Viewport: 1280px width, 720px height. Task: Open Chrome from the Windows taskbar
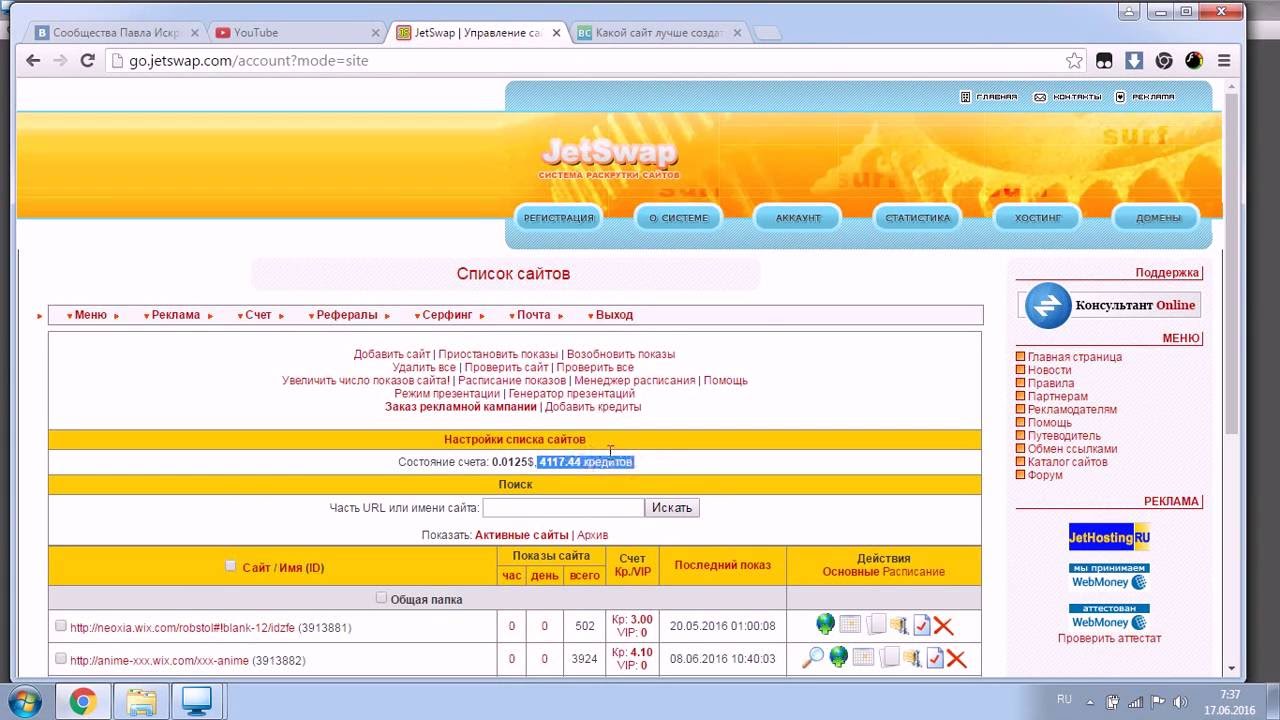coord(83,700)
